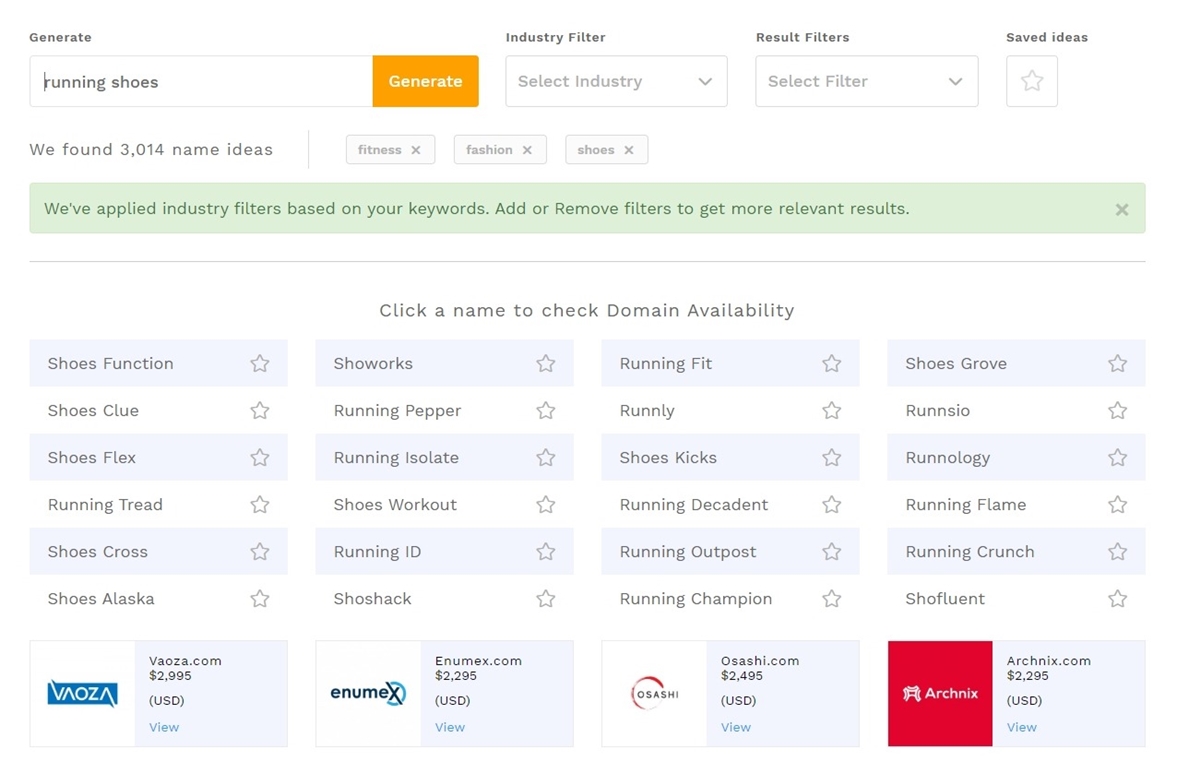Star the Runnology name

[x=1117, y=458]
